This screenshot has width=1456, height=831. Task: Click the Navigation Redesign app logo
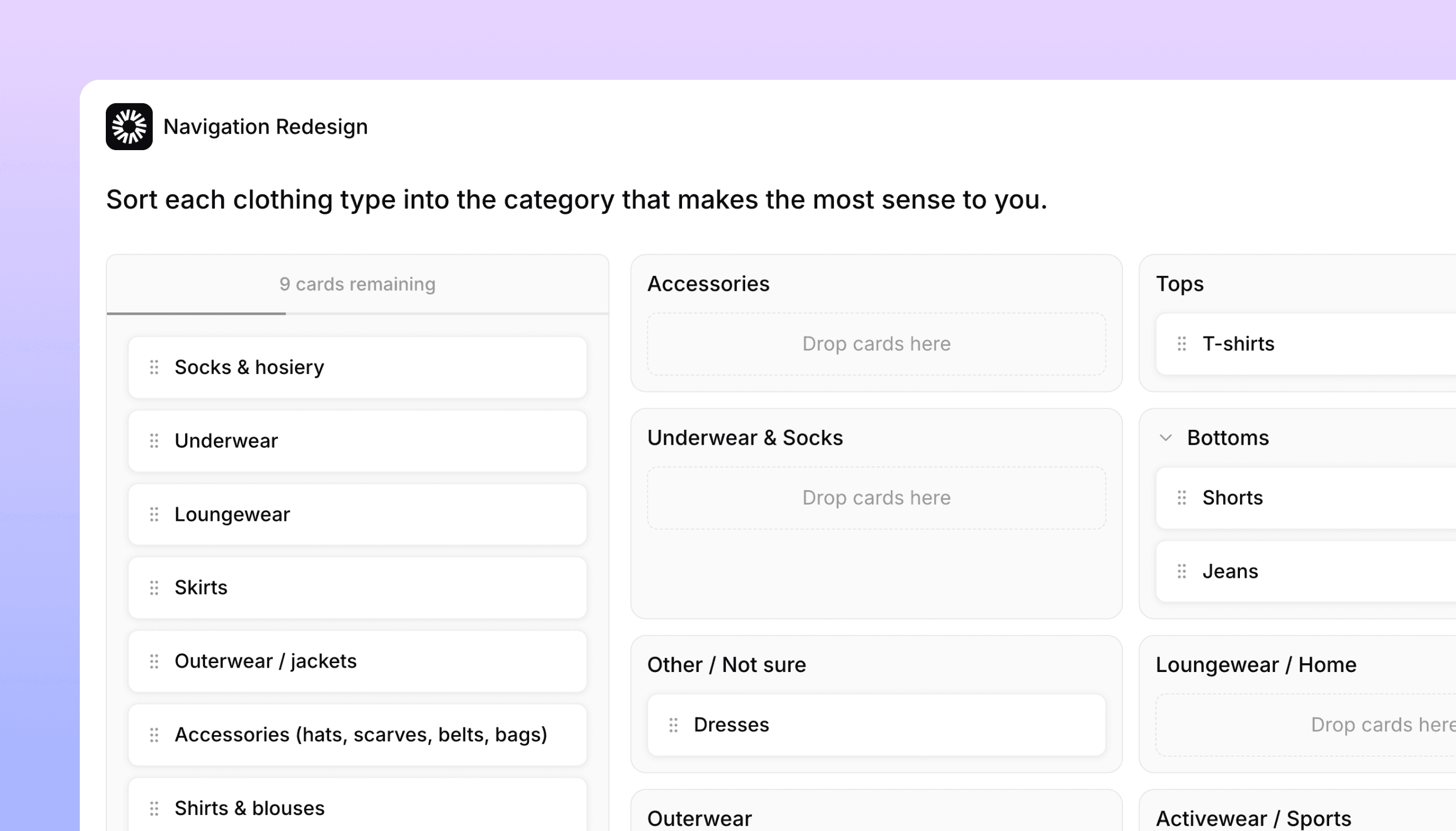coord(129,126)
